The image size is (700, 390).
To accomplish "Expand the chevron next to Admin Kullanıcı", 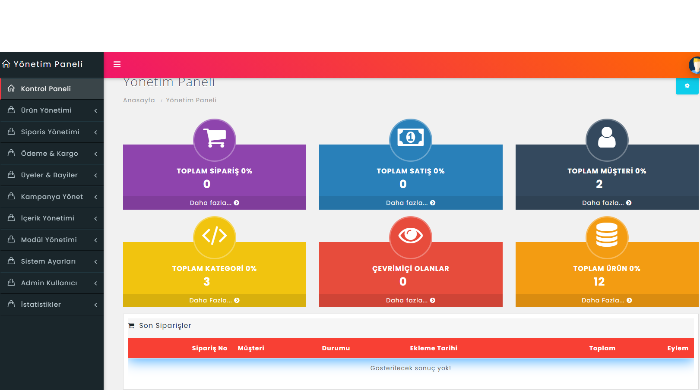I will [x=96, y=283].
